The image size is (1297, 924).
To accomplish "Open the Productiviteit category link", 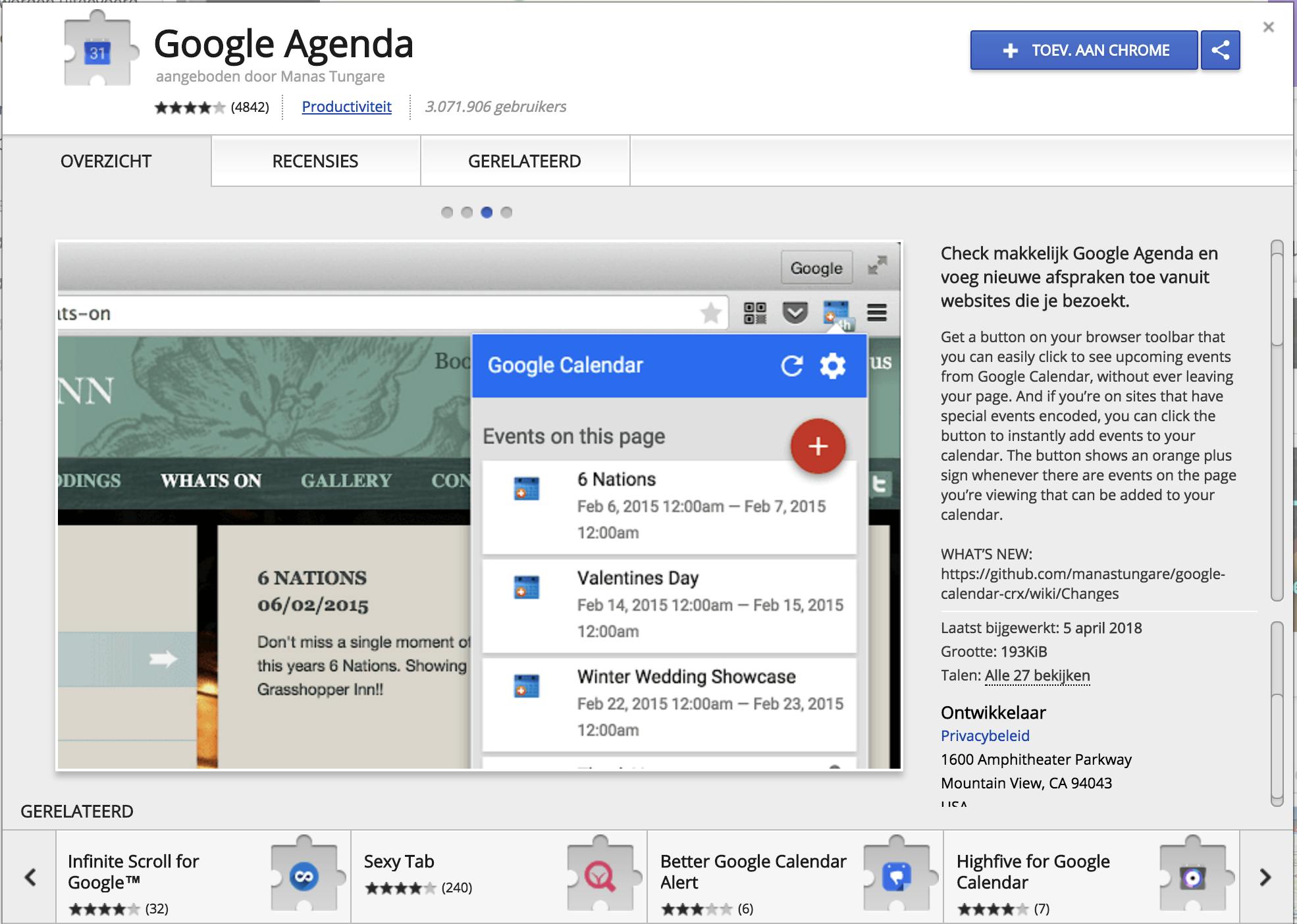I will 346,107.
